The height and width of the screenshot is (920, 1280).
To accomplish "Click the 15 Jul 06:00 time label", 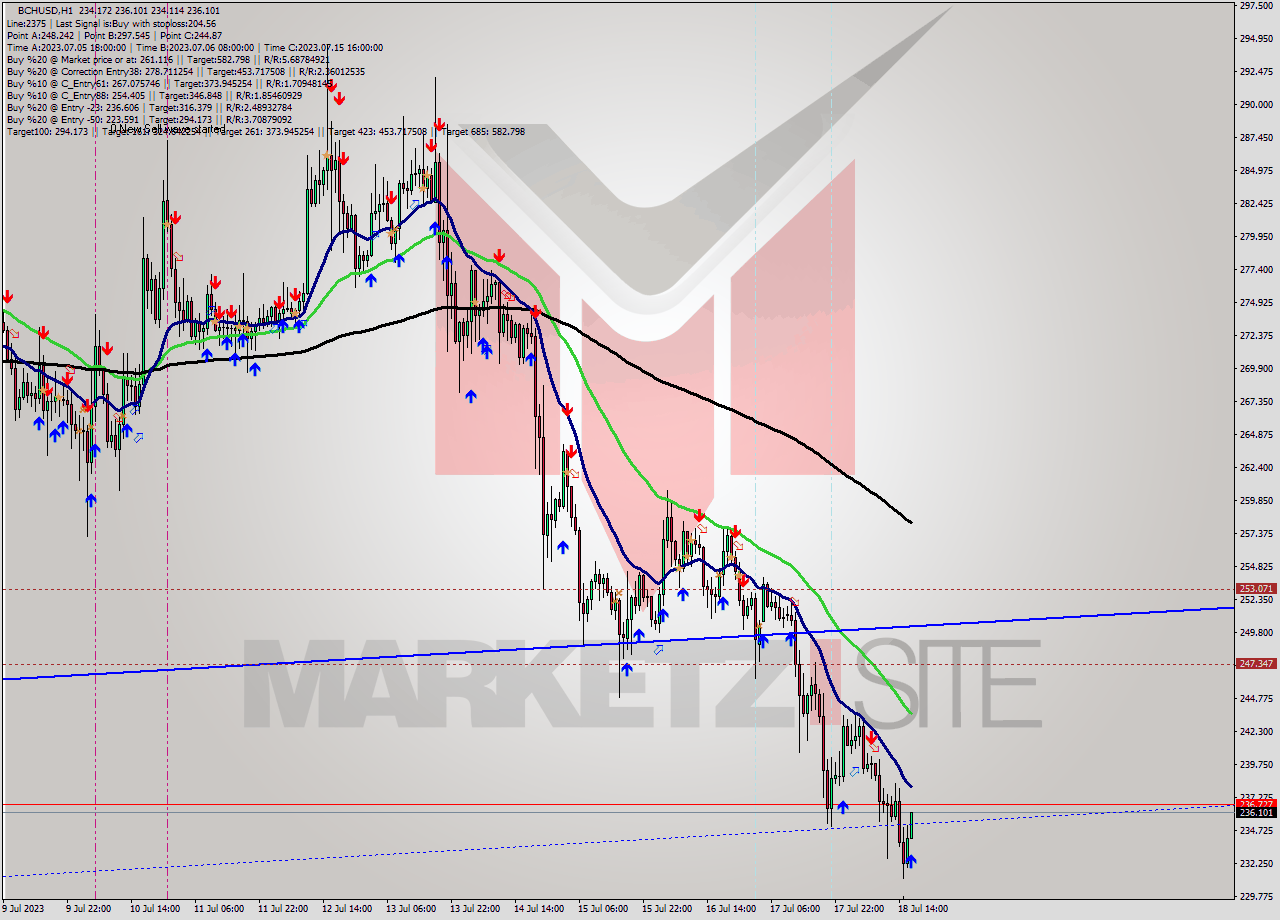I will click(x=604, y=909).
